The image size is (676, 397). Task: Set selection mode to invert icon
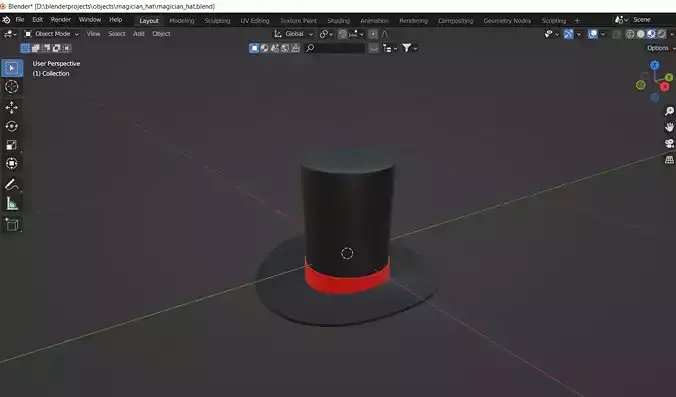coord(56,48)
